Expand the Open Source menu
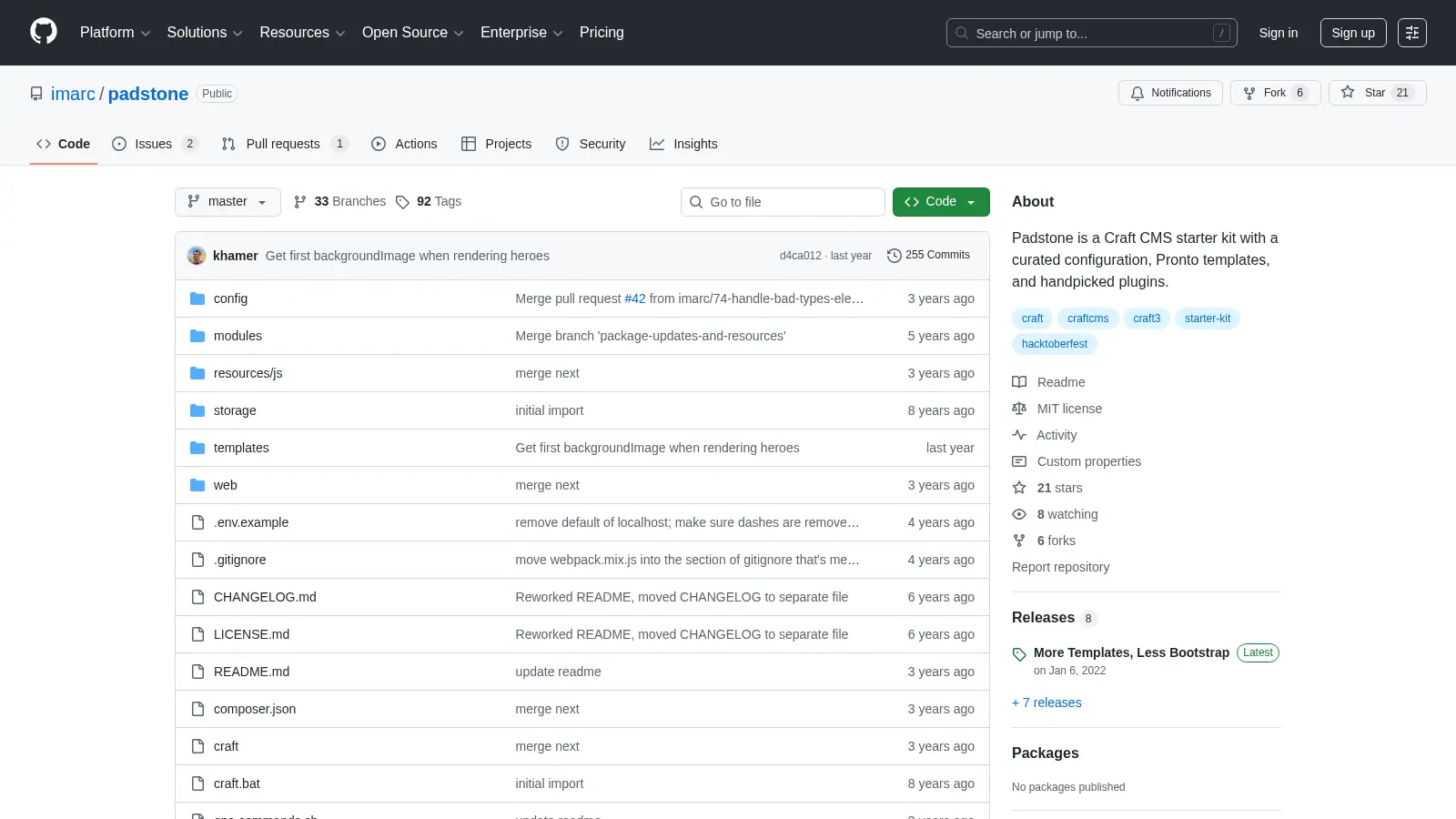This screenshot has width=1456, height=819. coord(412,33)
